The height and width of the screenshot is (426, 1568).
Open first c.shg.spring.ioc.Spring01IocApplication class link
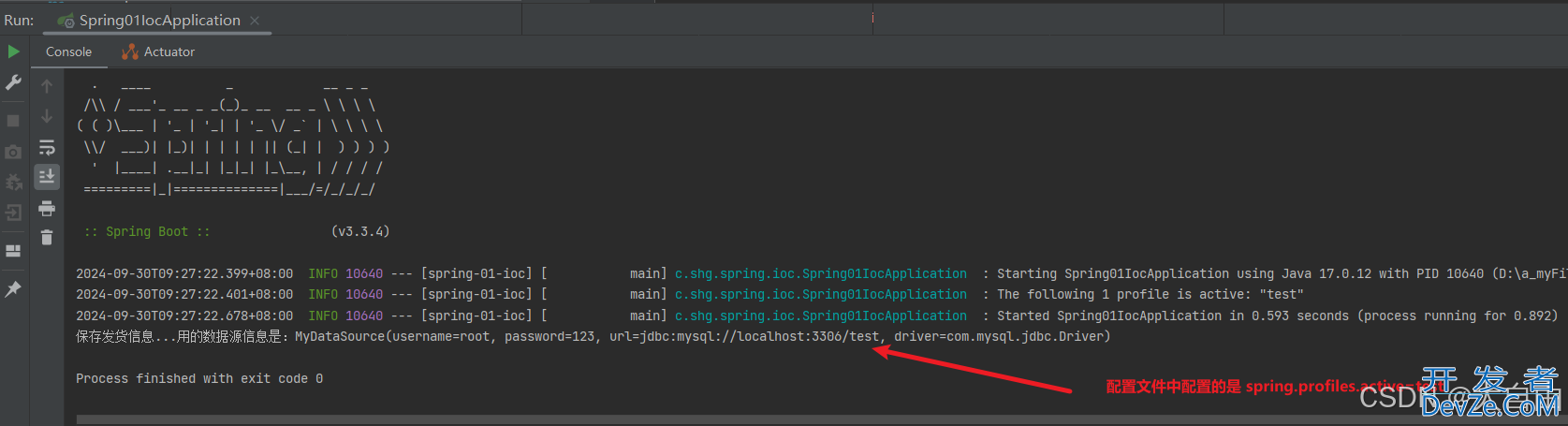click(821, 273)
